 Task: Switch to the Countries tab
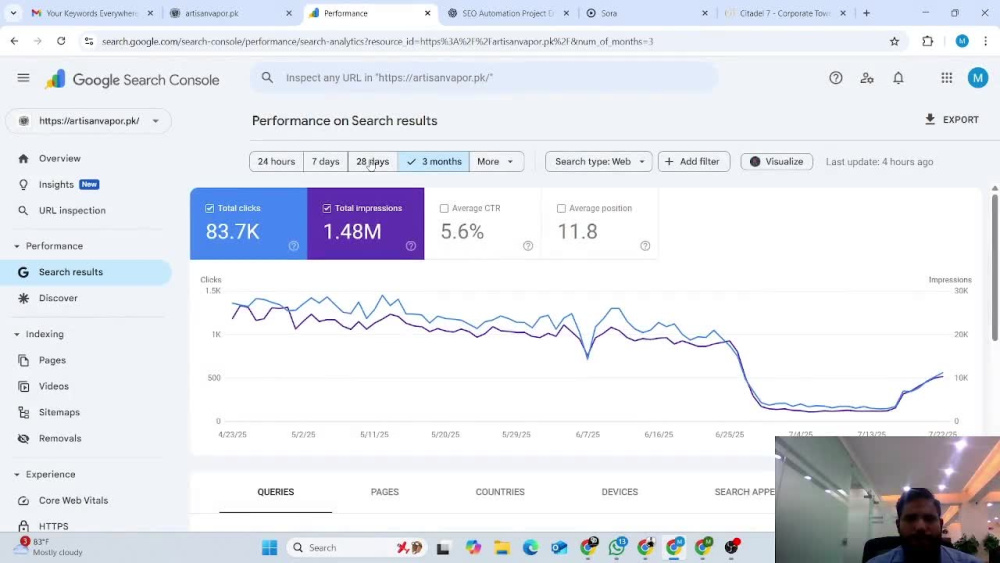pyautogui.click(x=500, y=492)
